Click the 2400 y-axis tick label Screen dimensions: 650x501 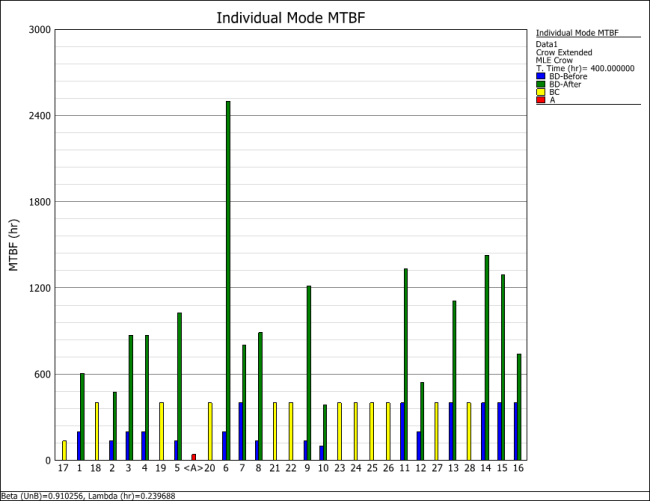(39, 116)
